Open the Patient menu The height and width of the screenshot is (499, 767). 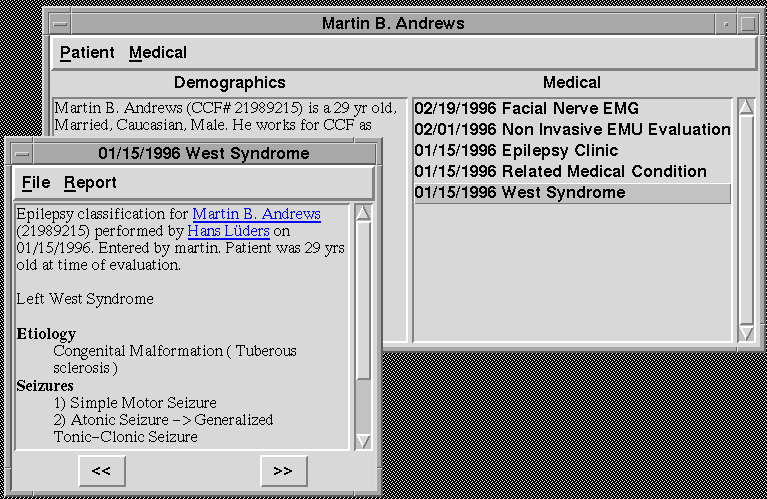click(87, 52)
